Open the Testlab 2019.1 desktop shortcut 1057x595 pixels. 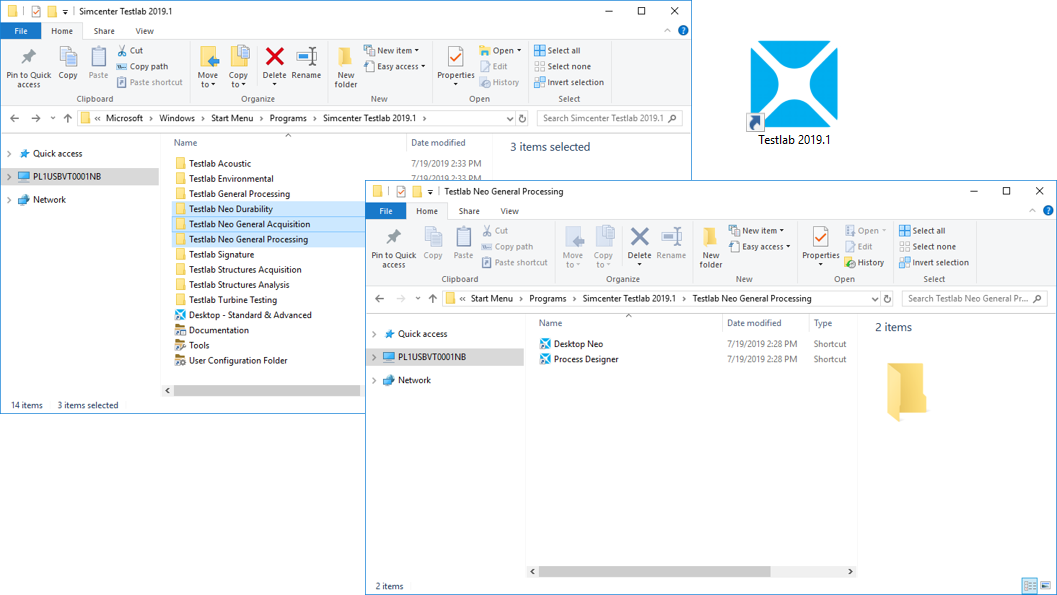[x=793, y=86]
